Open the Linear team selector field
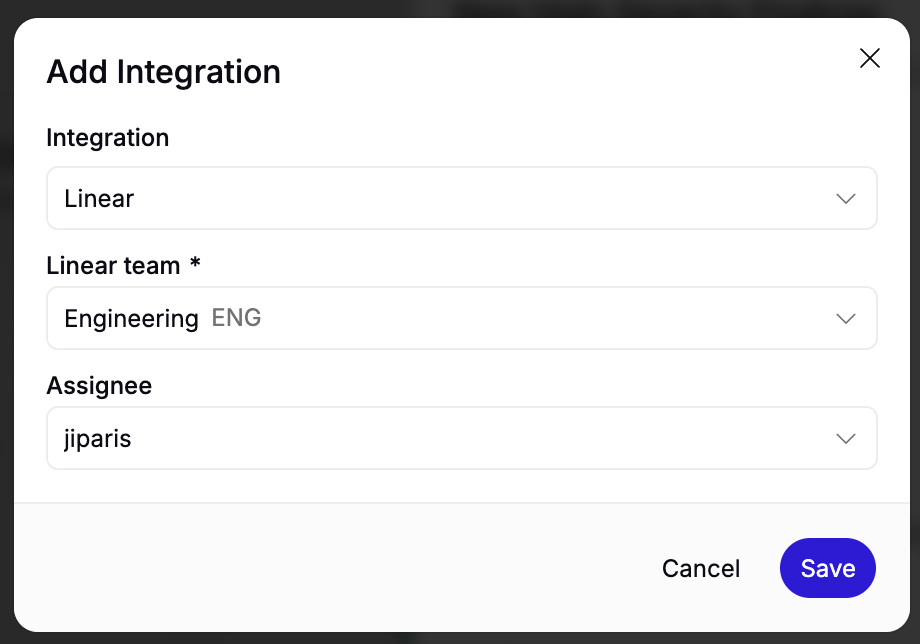 [x=462, y=318]
